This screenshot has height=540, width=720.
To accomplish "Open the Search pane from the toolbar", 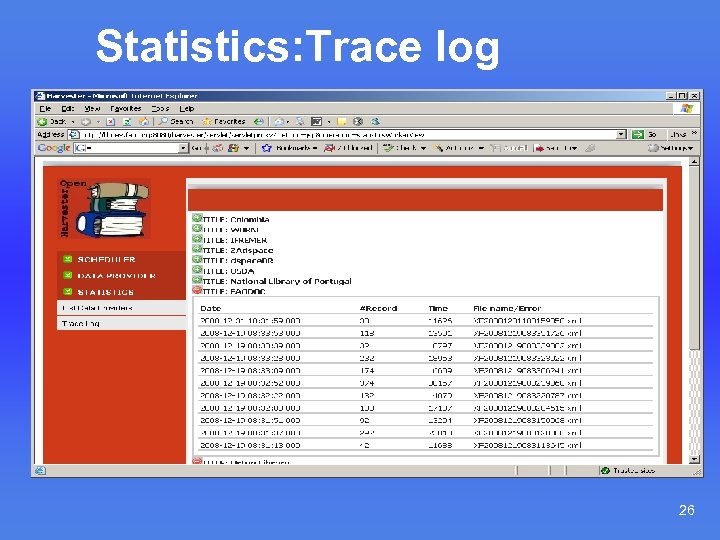I will [x=176, y=122].
